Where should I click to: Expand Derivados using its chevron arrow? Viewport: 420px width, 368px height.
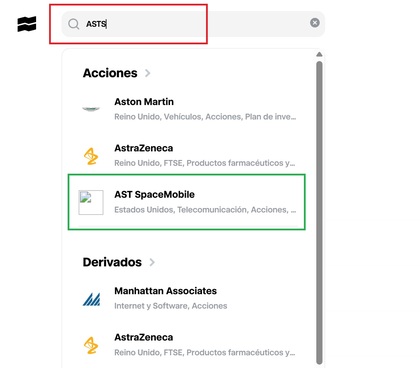152,262
